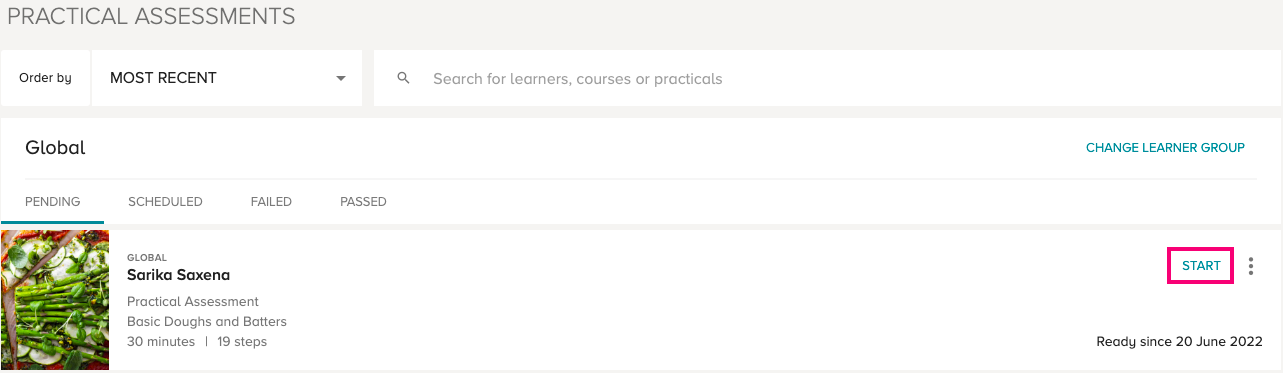The width and height of the screenshot is (1283, 373).
Task: Click the Practical Assessment label text
Action: (x=193, y=301)
